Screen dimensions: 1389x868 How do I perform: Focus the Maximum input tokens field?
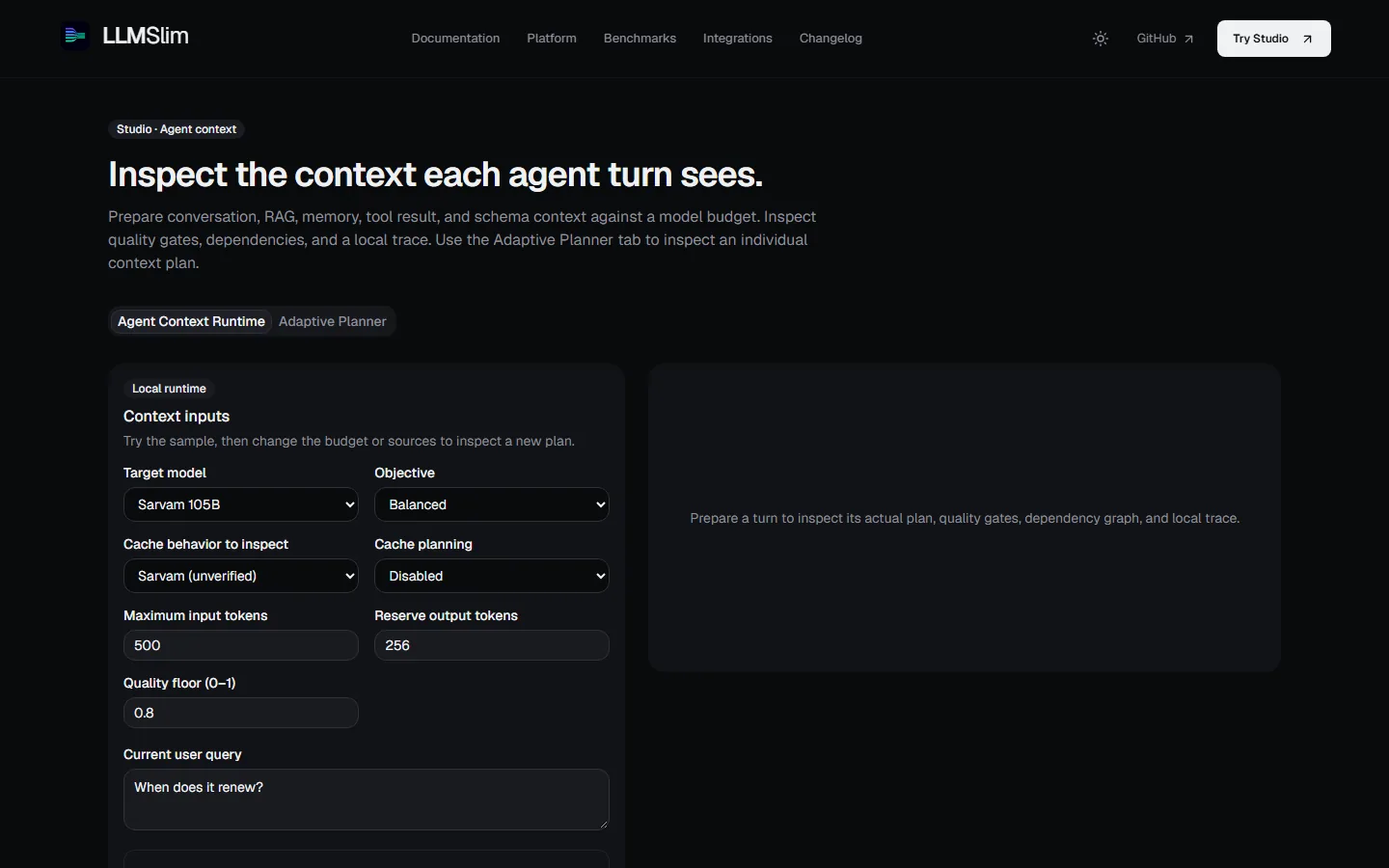tap(241, 645)
